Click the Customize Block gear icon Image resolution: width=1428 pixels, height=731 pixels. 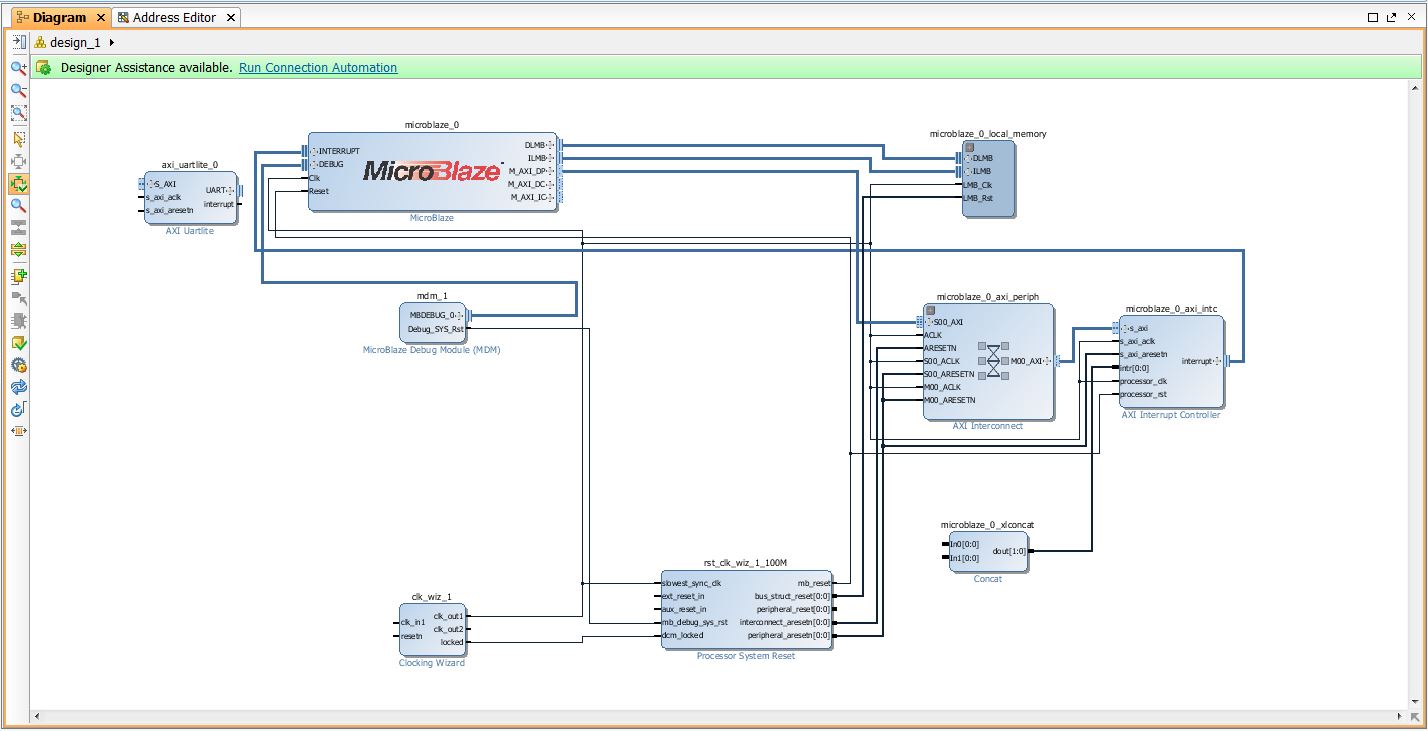tap(18, 366)
